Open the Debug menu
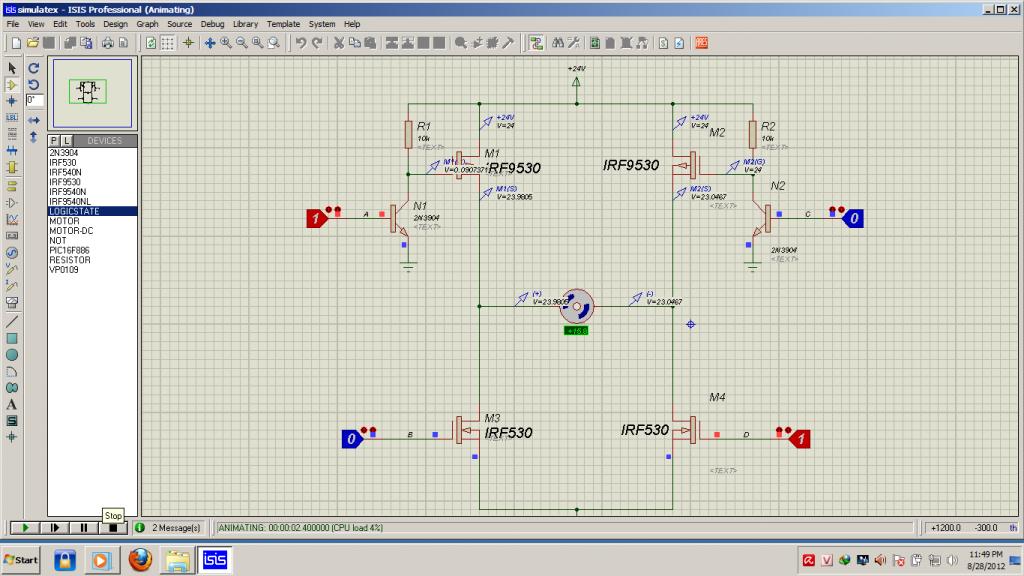 [212, 23]
